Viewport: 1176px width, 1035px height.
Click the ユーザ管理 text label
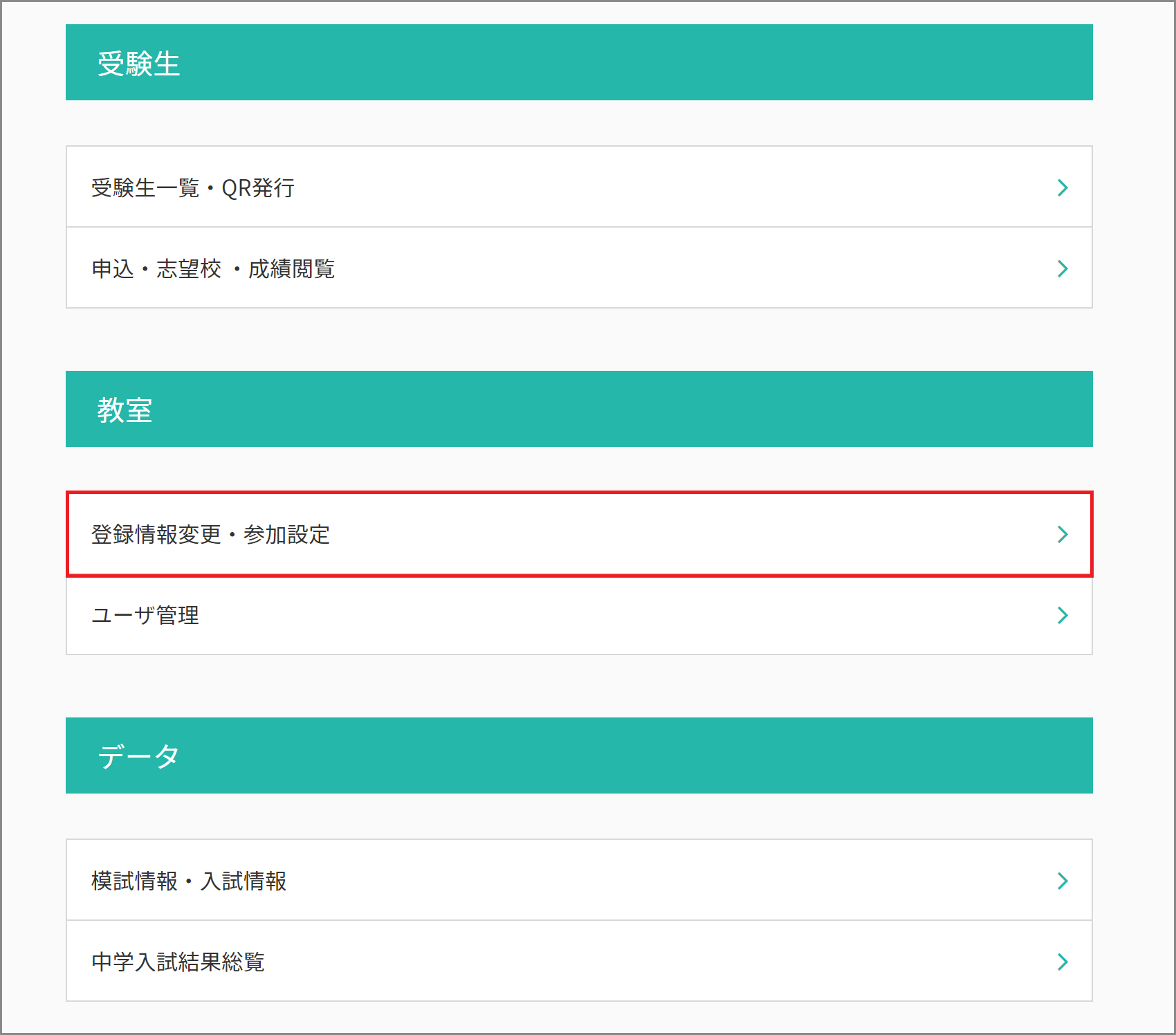pos(145,615)
